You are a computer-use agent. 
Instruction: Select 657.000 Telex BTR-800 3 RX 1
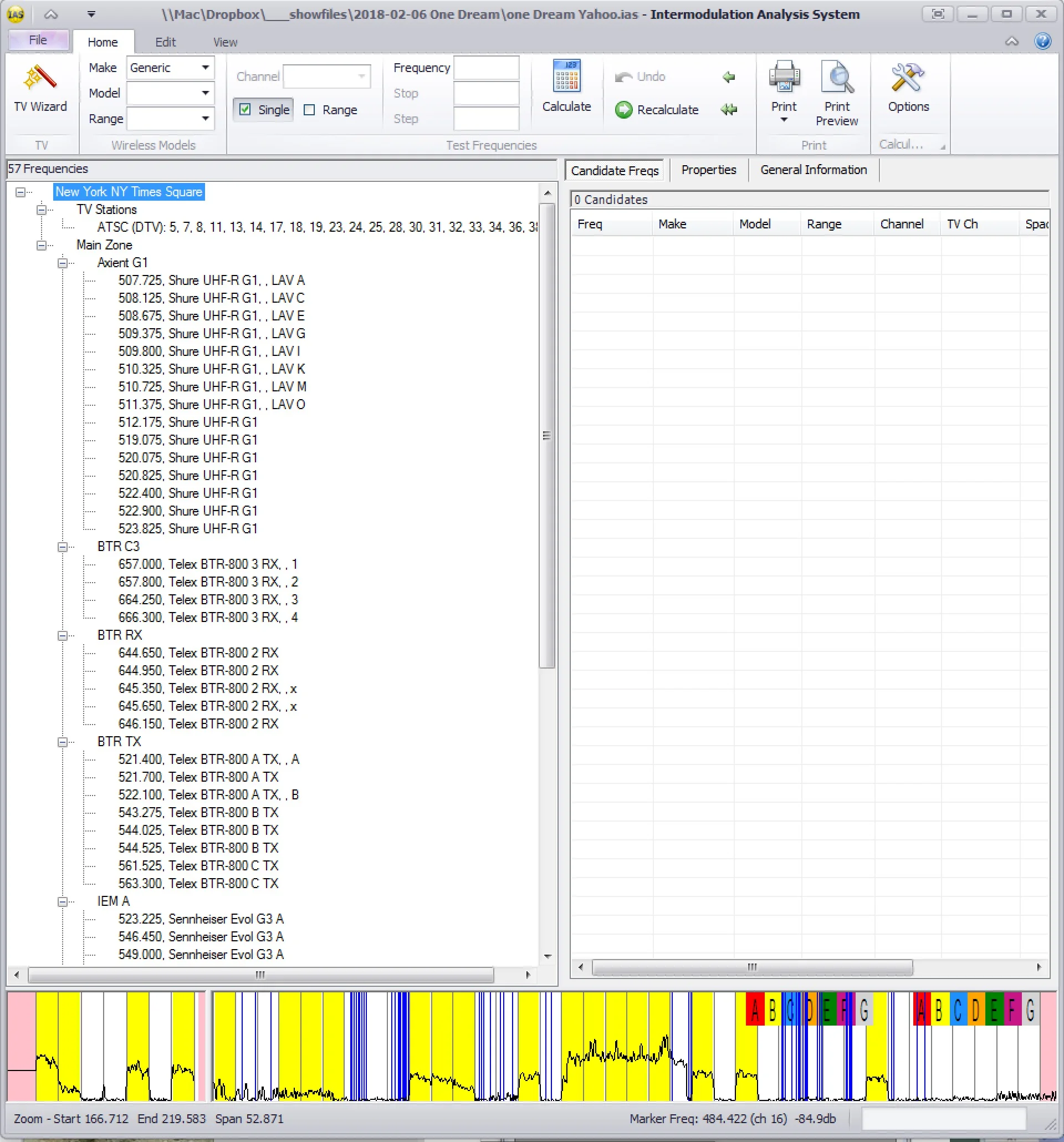tap(208, 564)
